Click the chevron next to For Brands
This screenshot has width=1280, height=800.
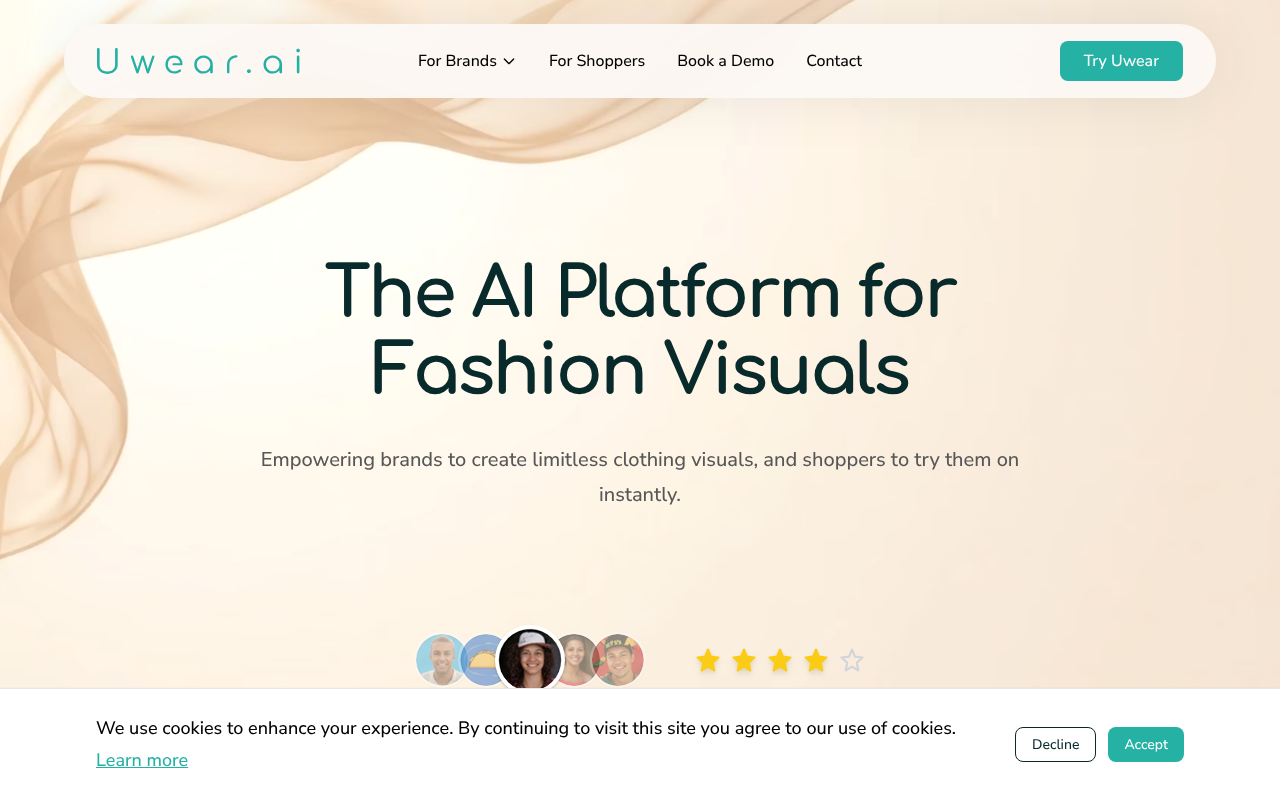[508, 60]
